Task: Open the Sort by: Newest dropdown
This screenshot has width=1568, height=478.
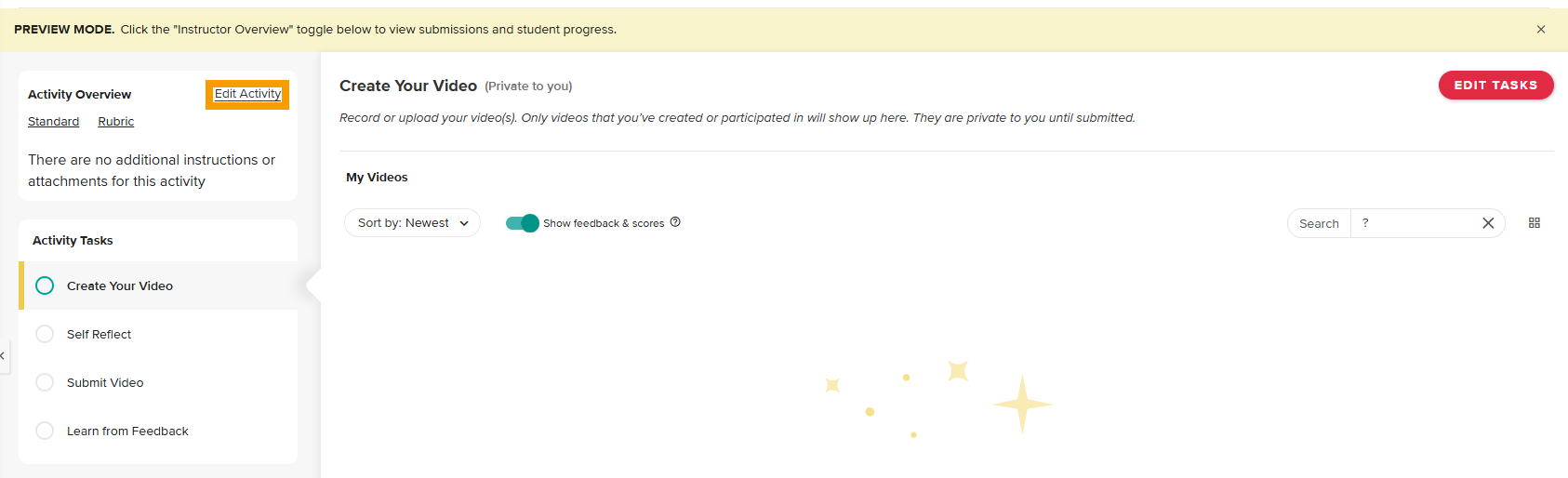Action: tap(412, 223)
